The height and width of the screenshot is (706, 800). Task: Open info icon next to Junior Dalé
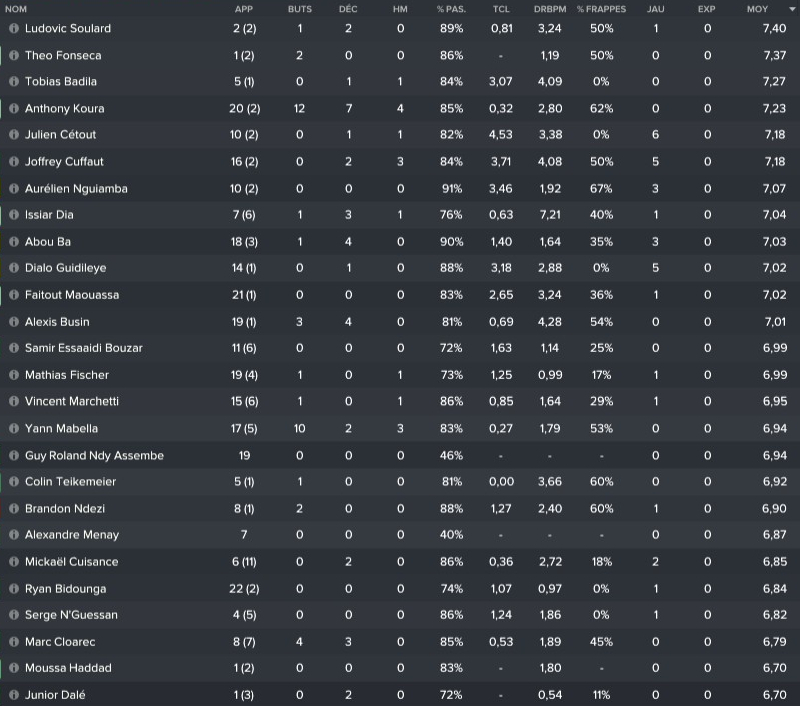[14, 695]
